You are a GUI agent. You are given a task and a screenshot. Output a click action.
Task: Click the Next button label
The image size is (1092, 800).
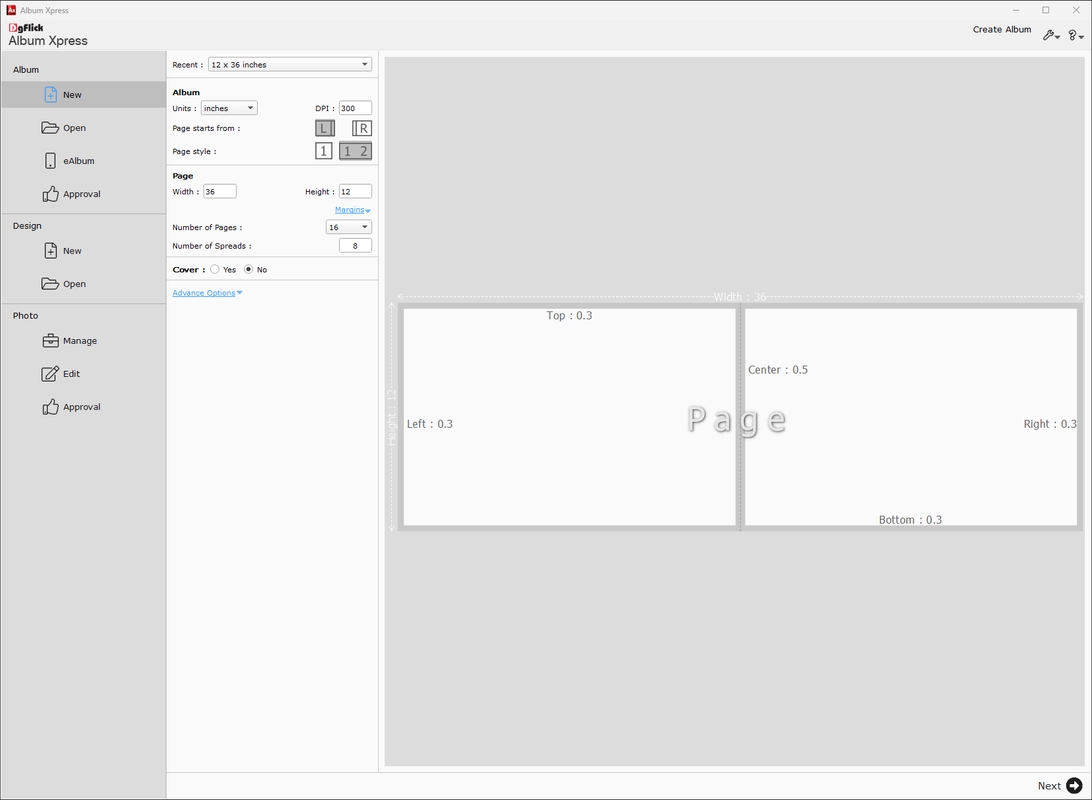pos(1049,786)
